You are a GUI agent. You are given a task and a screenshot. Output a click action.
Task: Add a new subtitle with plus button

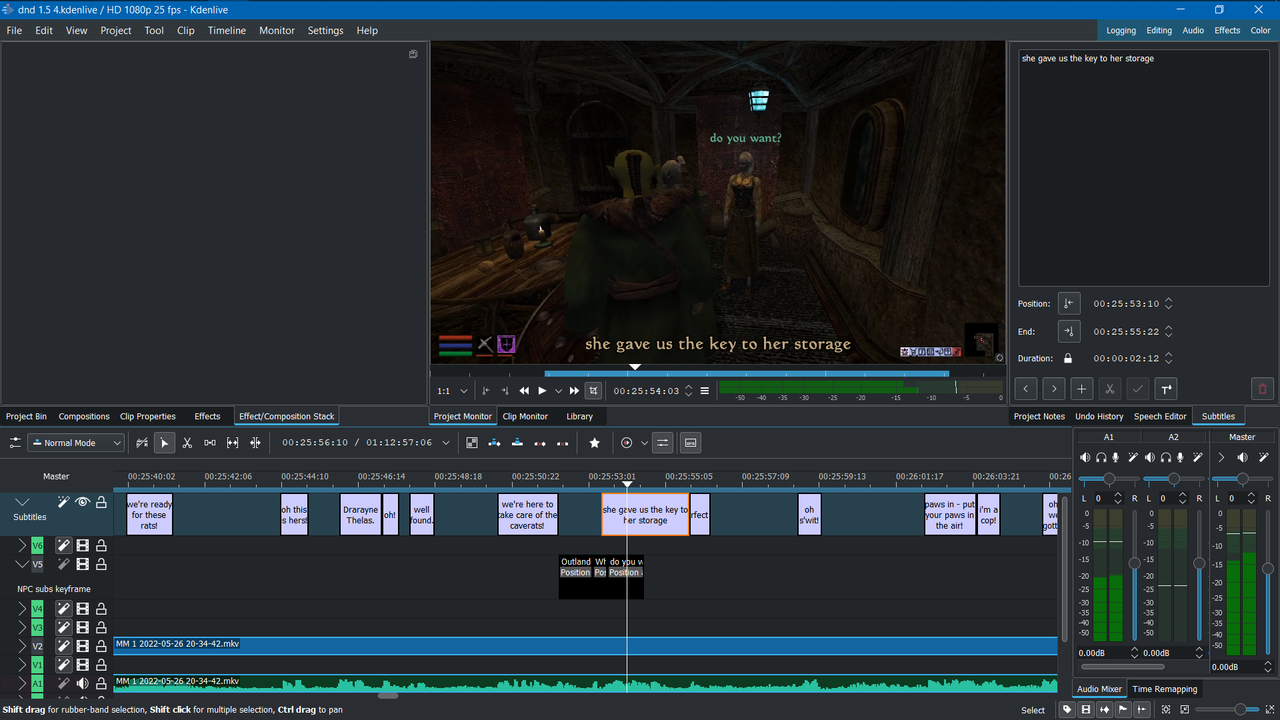coord(1082,389)
